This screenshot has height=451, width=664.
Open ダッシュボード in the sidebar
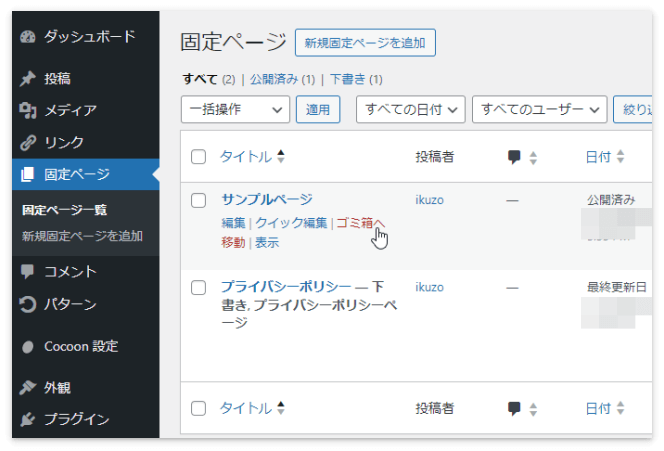(86, 37)
